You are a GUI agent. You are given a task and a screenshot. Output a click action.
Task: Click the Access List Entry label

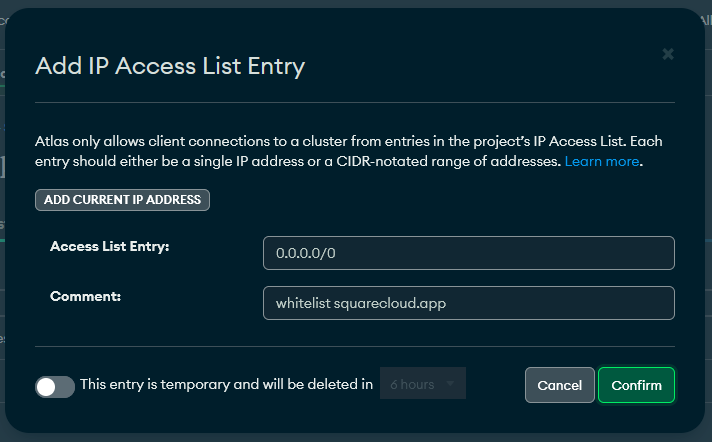point(109,246)
